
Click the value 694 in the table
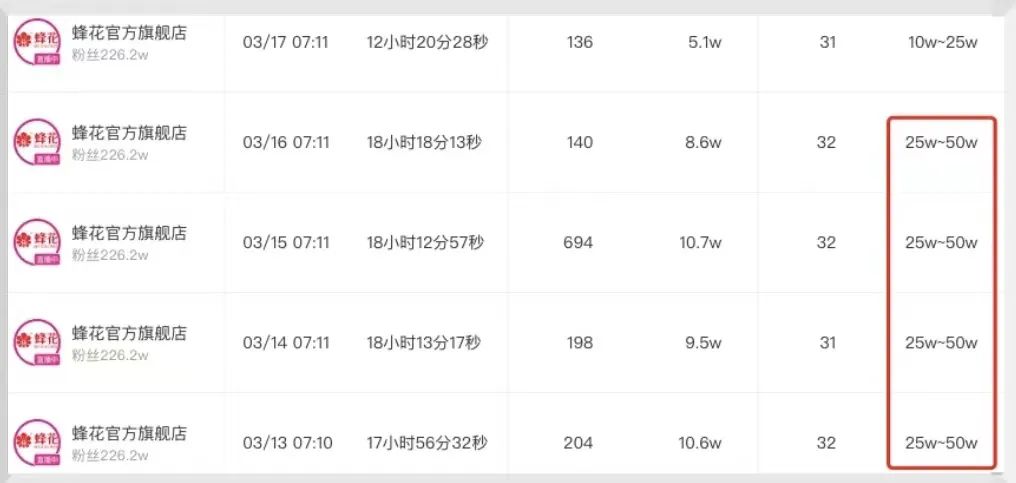pos(578,242)
